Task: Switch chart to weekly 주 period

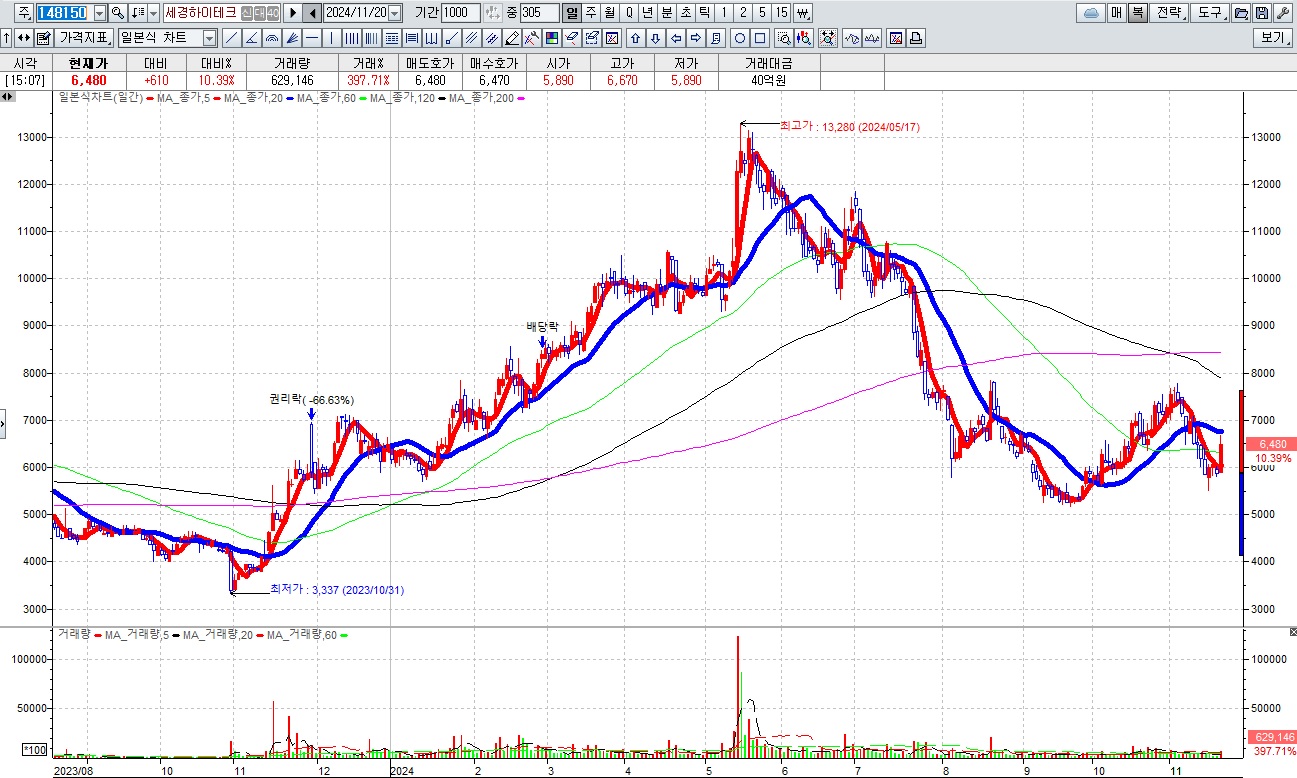Action: tap(591, 13)
